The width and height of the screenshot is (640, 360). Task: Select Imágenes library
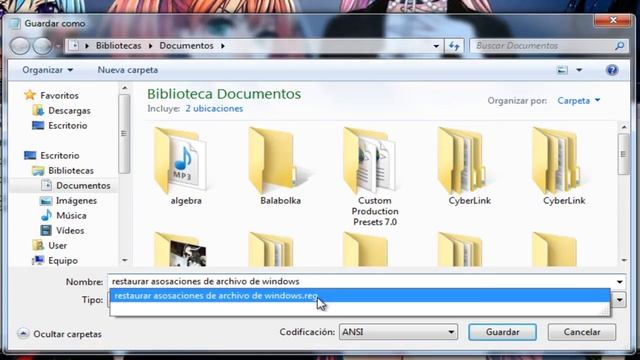tap(76, 200)
